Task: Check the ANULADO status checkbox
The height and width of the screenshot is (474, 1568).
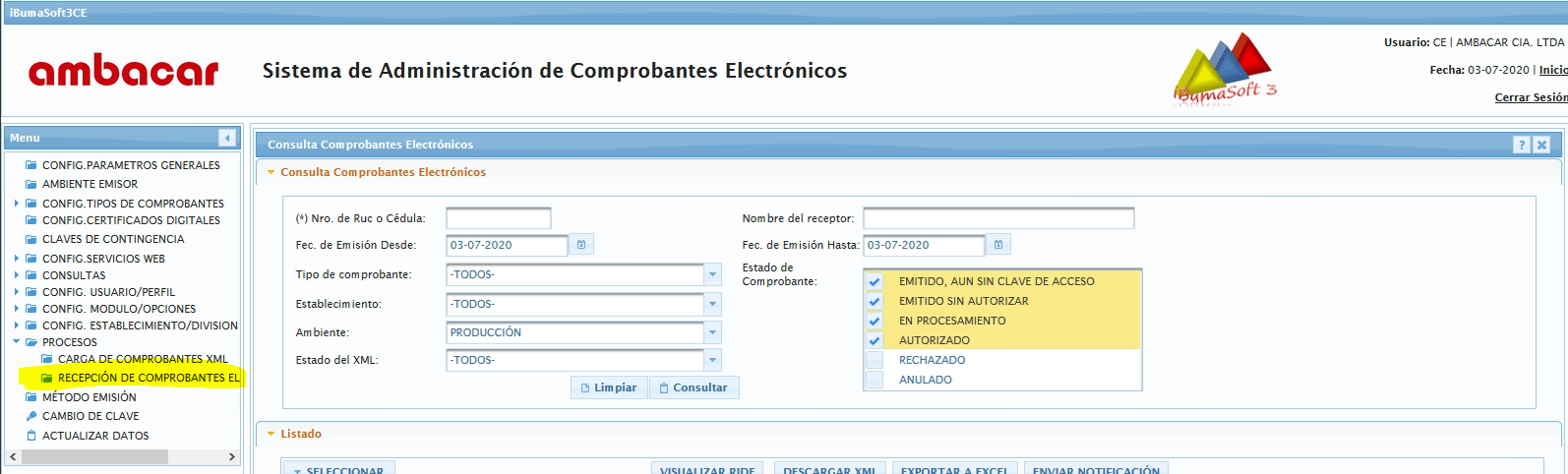Action: click(x=874, y=380)
